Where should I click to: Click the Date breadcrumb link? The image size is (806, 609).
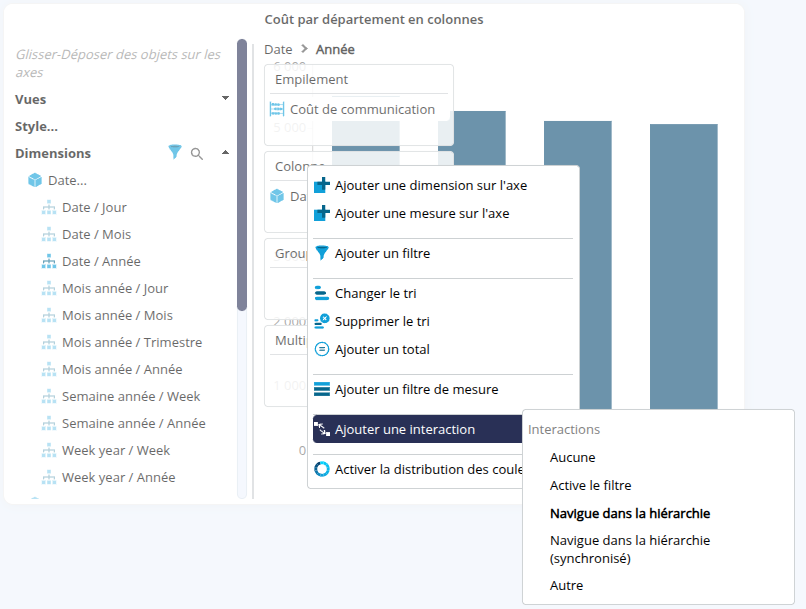278,49
